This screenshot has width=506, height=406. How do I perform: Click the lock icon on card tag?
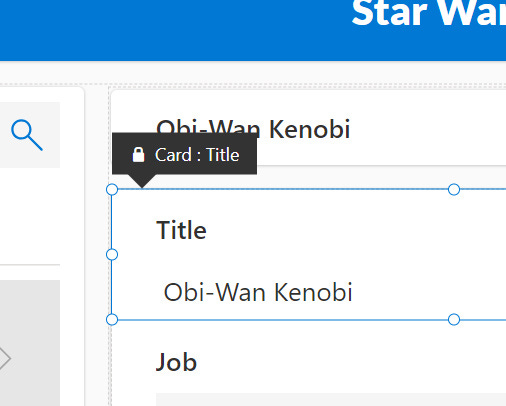click(138, 155)
